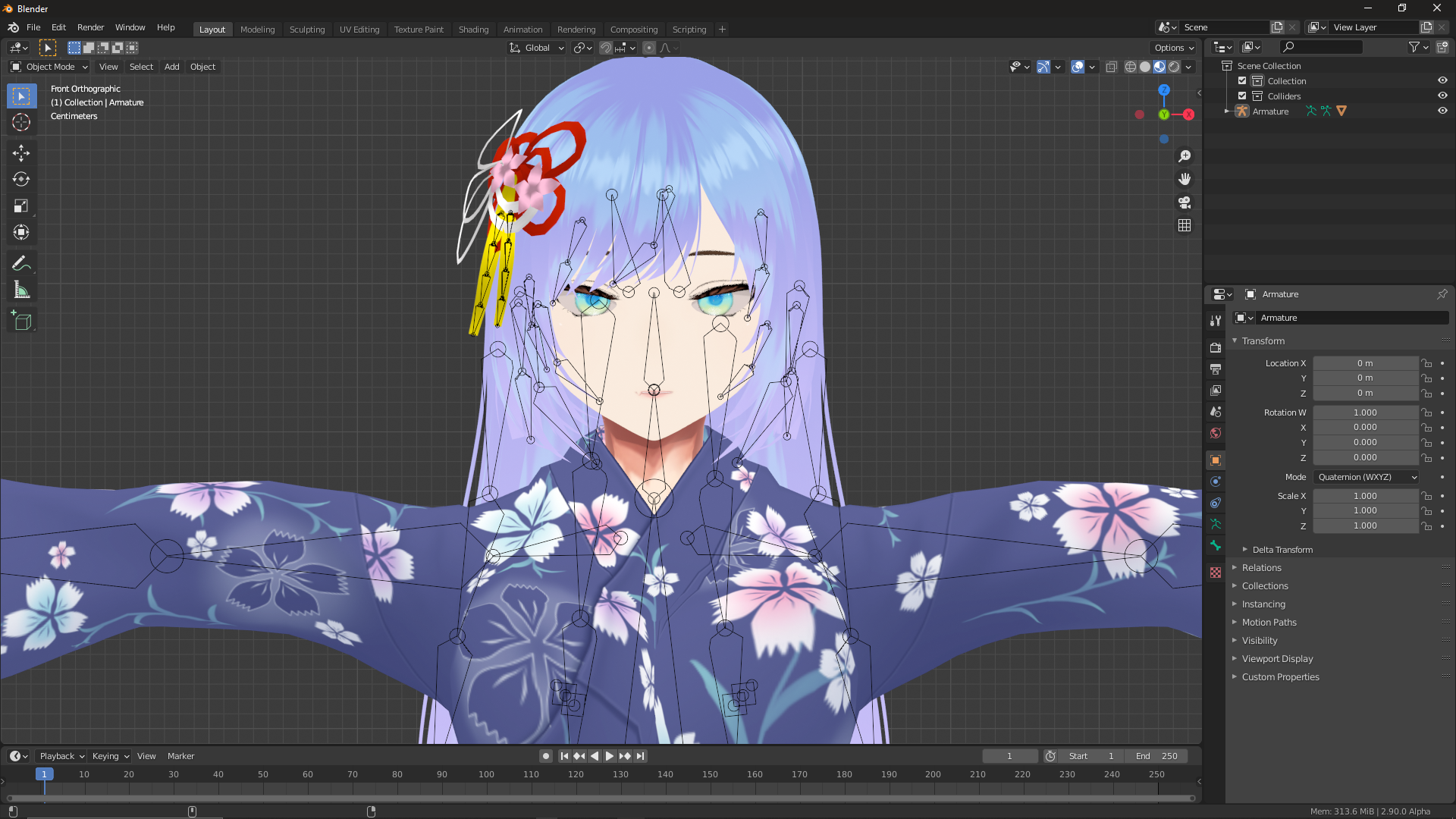Open the Bone properties tab
1456x819 pixels.
1216,545
